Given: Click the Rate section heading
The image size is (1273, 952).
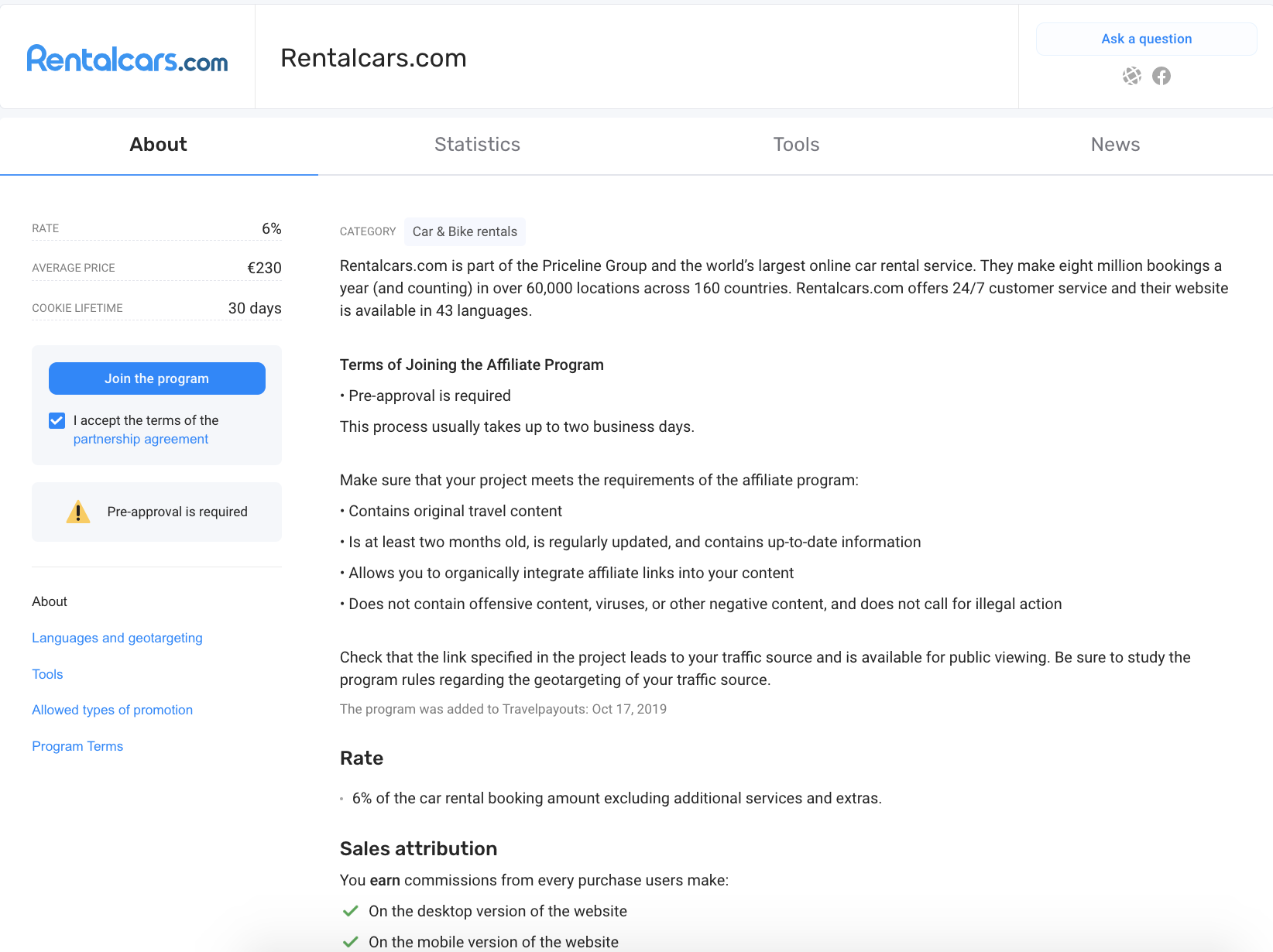Looking at the screenshot, I should (362, 758).
